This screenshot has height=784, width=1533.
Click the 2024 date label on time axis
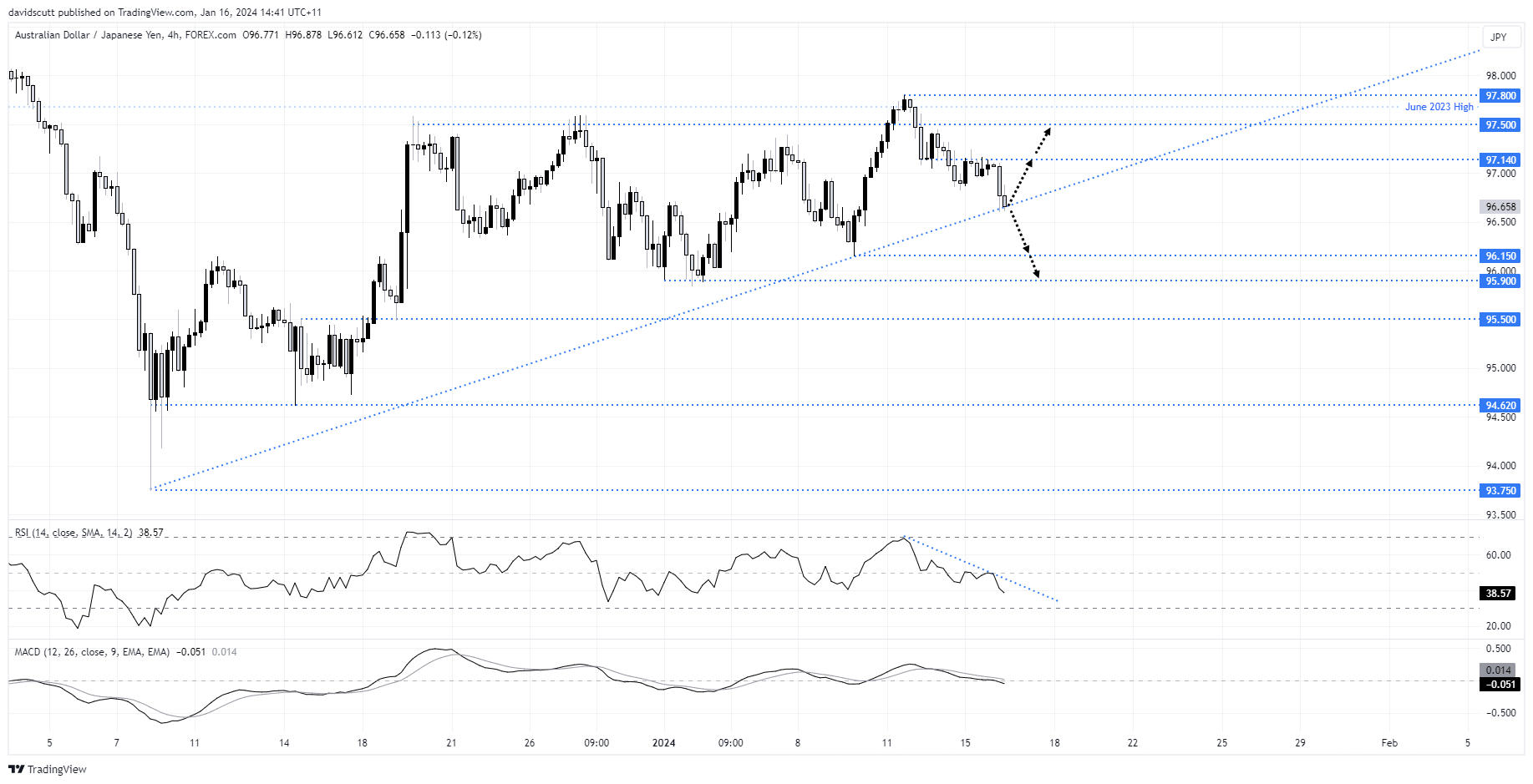[x=664, y=743]
